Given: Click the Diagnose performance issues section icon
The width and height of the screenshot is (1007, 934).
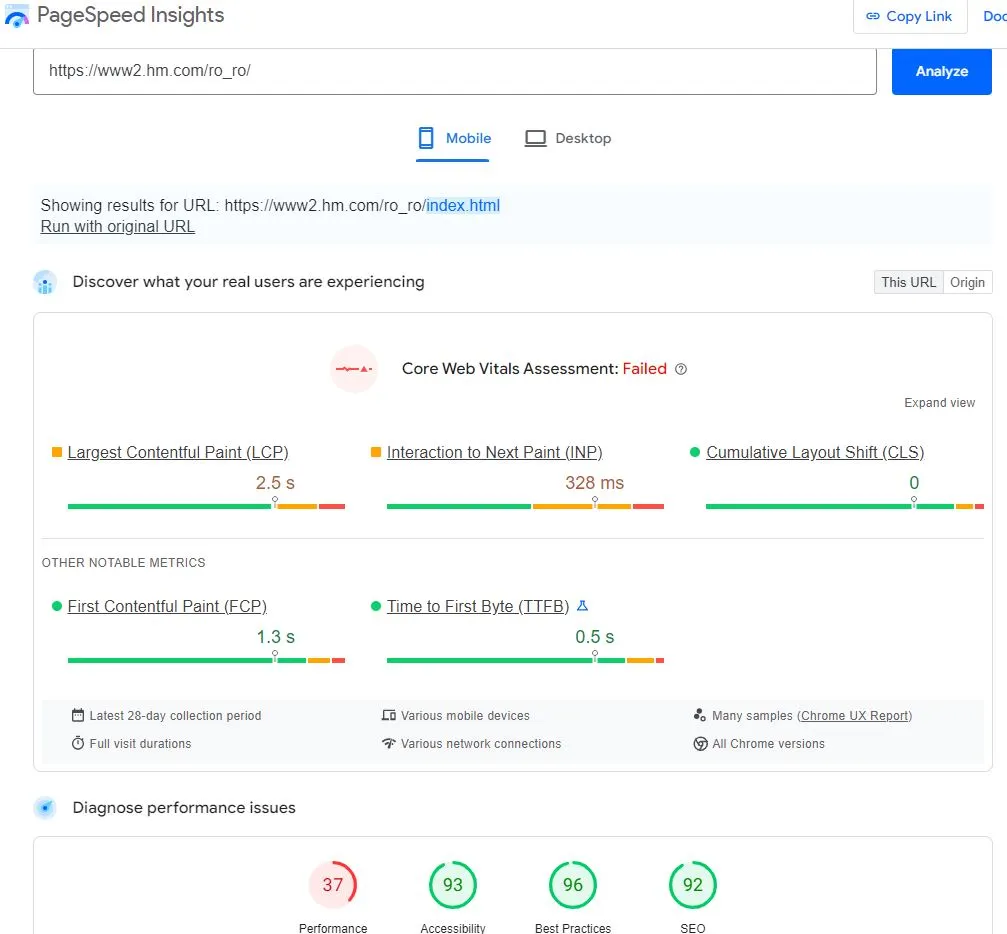Looking at the screenshot, I should point(45,808).
